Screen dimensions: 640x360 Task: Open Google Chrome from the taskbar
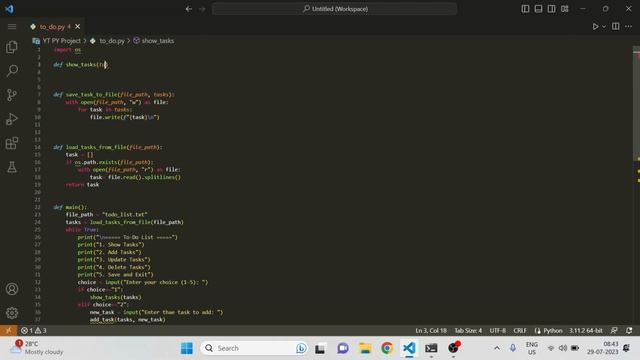tap(387, 348)
